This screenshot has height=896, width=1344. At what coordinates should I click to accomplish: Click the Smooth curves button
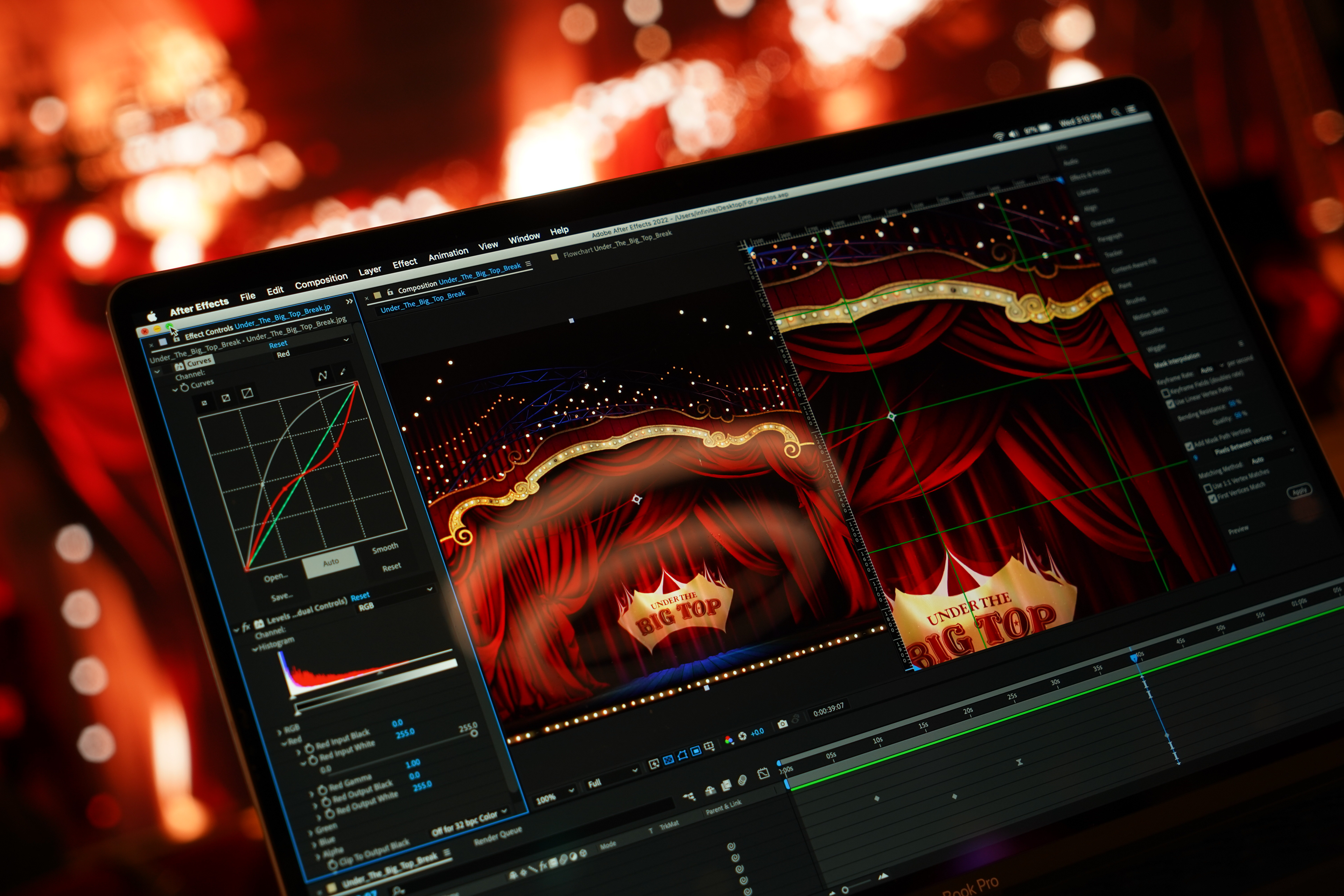[x=385, y=547]
